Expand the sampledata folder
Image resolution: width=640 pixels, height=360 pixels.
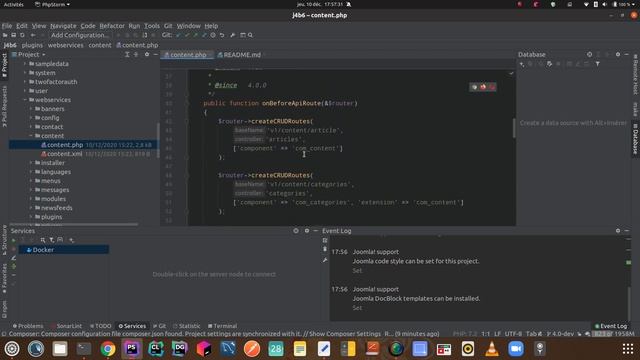[x=25, y=64]
